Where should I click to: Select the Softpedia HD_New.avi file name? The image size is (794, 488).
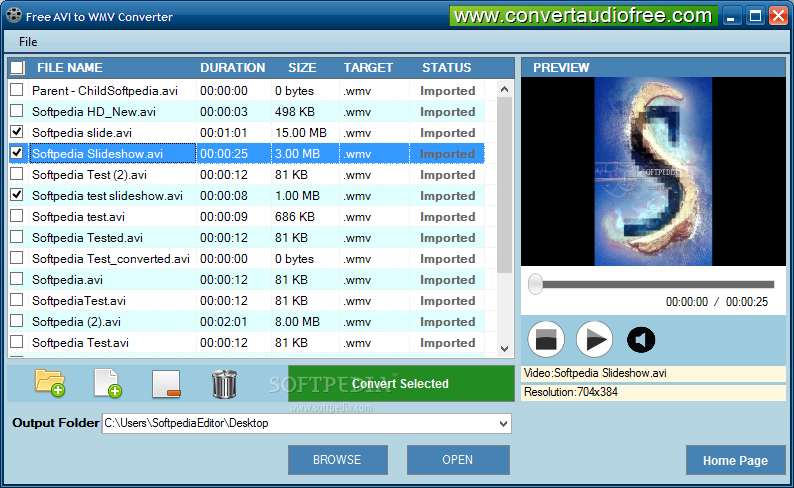94,112
